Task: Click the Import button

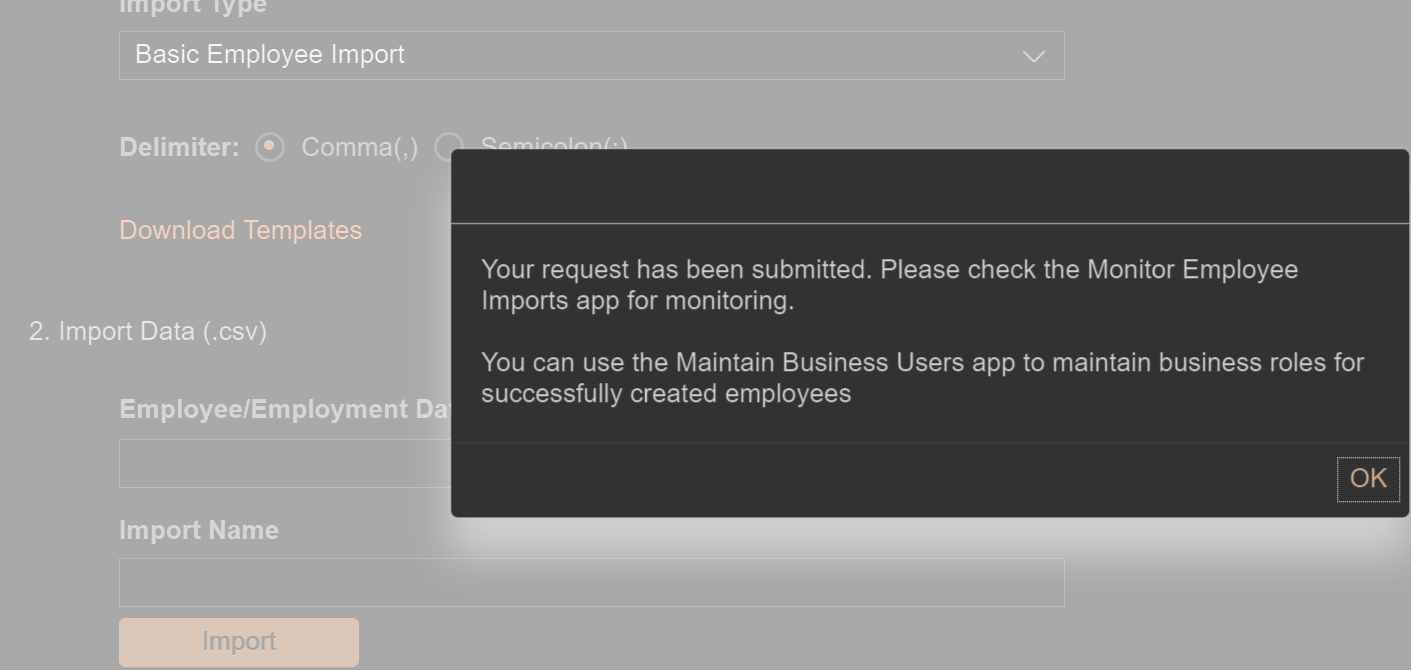Action: click(x=238, y=641)
